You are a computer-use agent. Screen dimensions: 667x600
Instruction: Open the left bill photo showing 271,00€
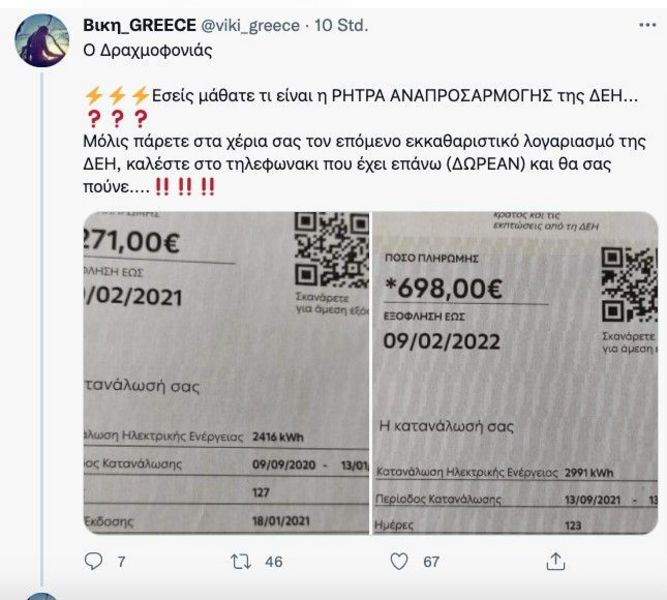click(226, 373)
